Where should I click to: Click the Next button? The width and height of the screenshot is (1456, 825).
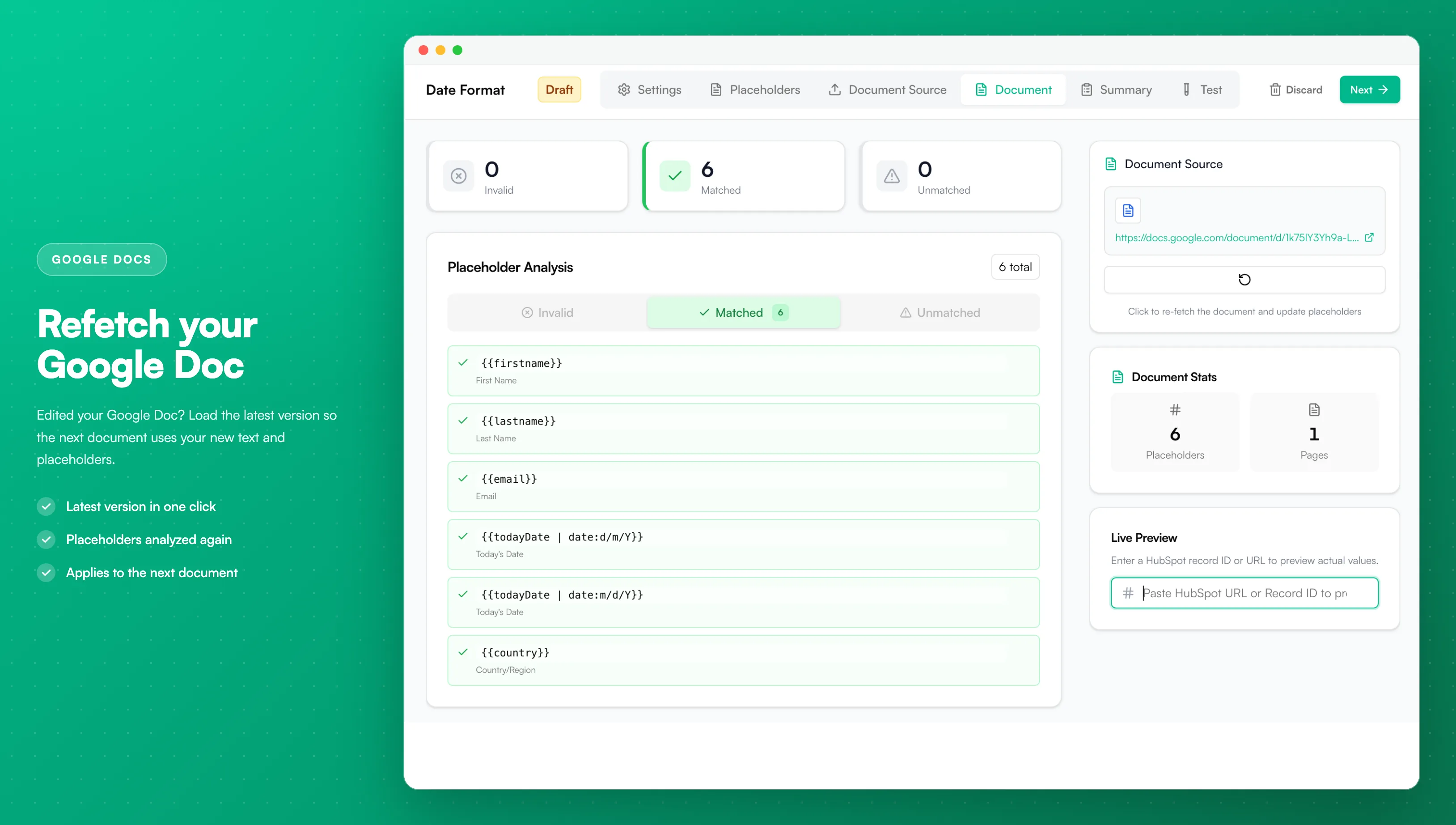[x=1369, y=89]
